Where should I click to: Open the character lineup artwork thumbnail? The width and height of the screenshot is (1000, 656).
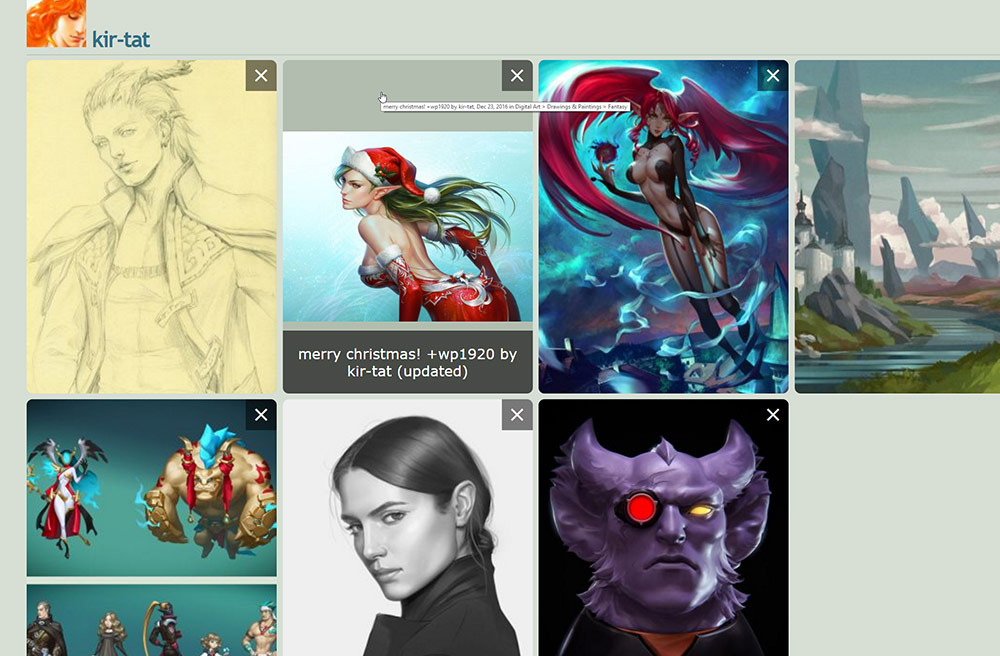point(152,620)
